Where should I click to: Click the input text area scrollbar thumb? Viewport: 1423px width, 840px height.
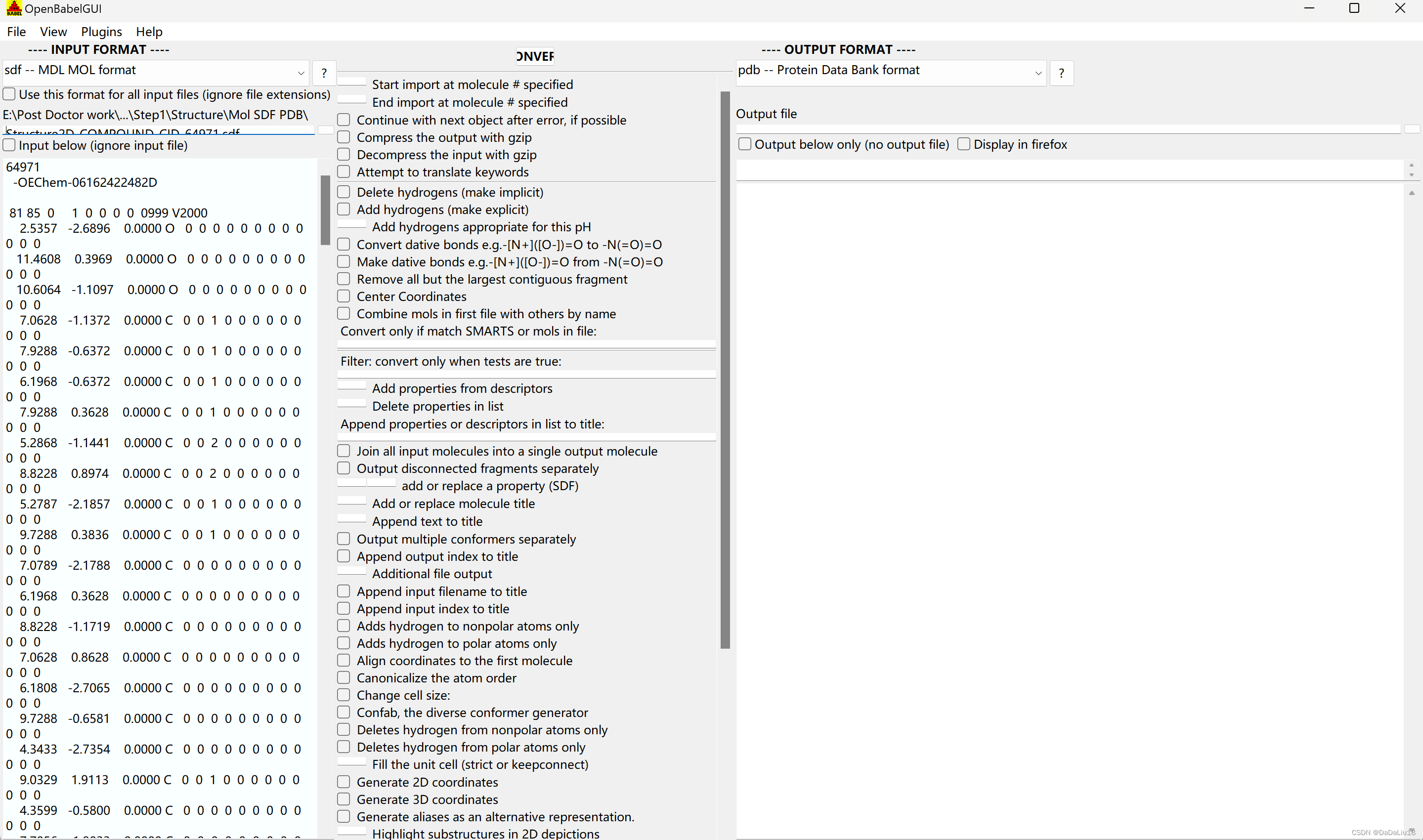tap(325, 210)
